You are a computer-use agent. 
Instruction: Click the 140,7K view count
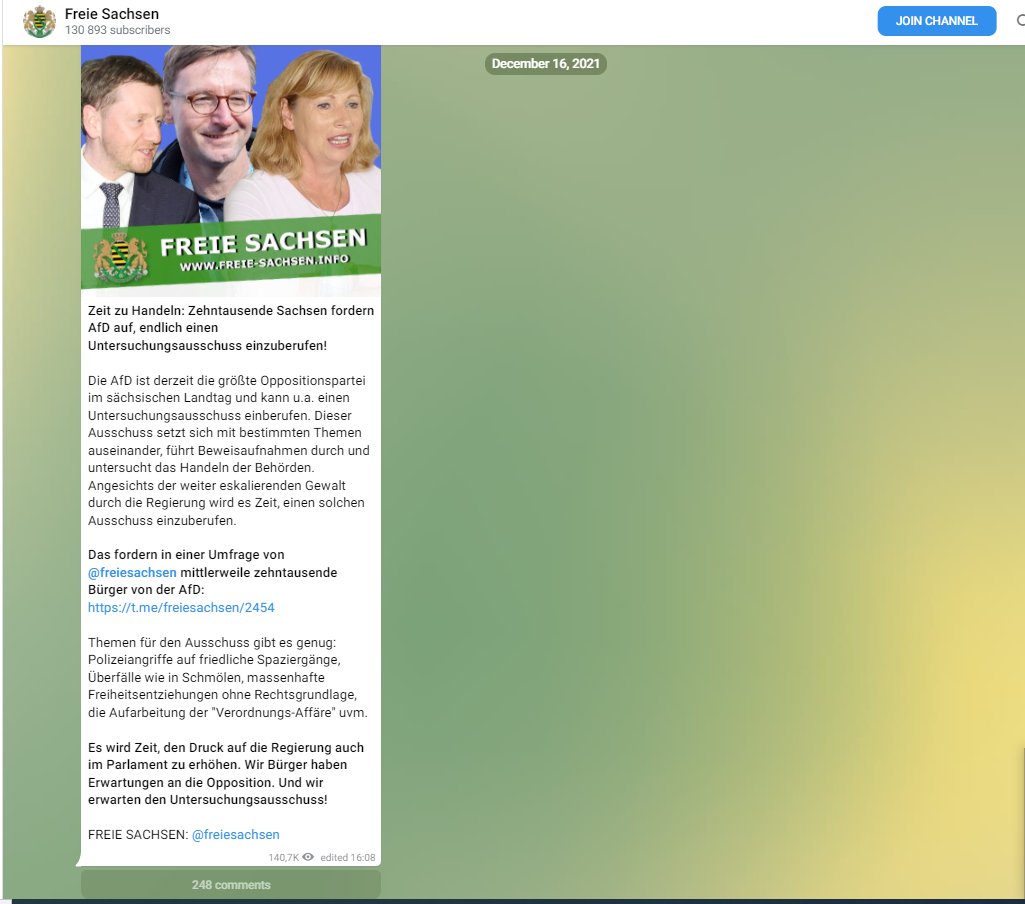284,858
